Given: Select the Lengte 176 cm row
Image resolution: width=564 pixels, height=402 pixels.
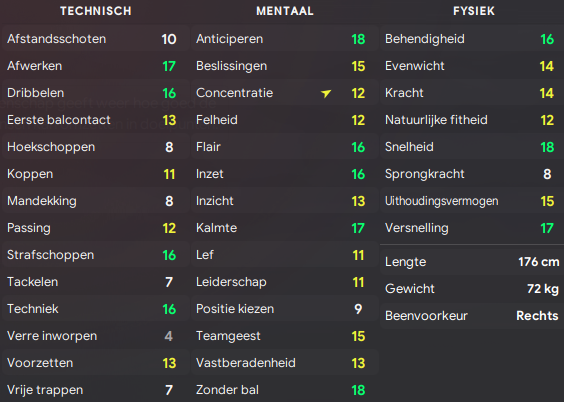Looking at the screenshot, I should pyautogui.click(x=472, y=262).
